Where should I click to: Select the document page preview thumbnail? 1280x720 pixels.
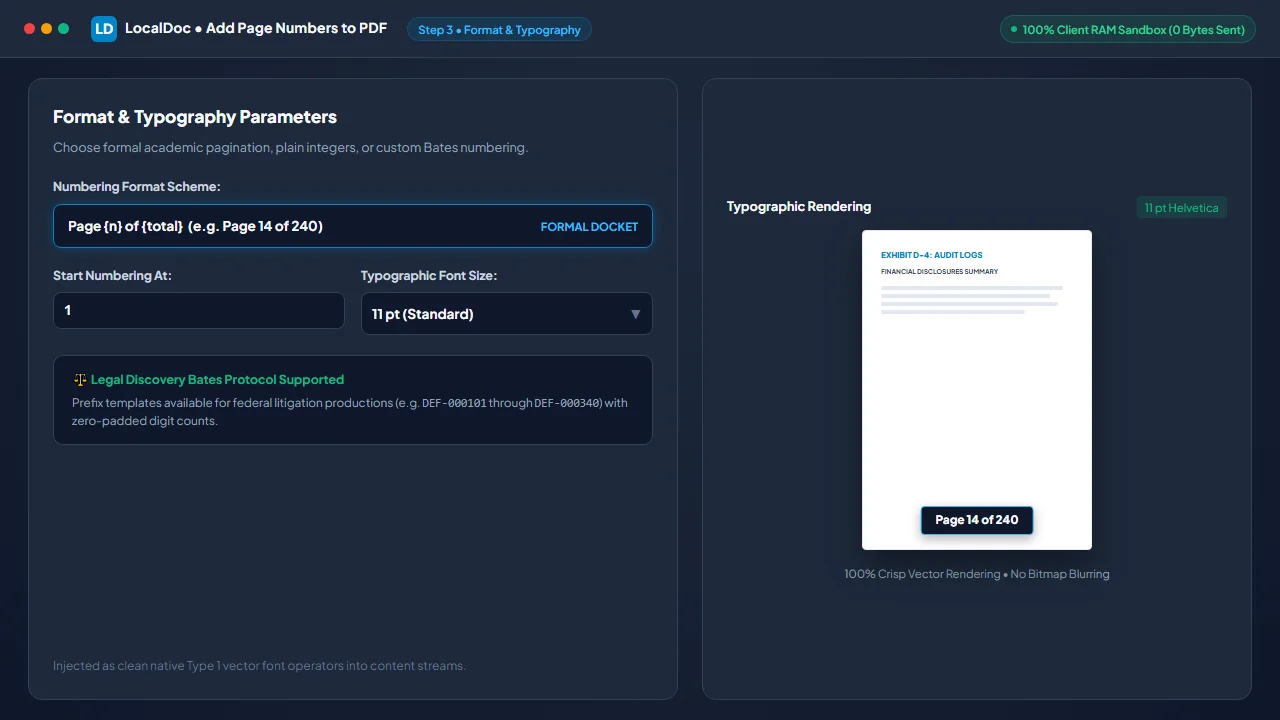(x=977, y=390)
